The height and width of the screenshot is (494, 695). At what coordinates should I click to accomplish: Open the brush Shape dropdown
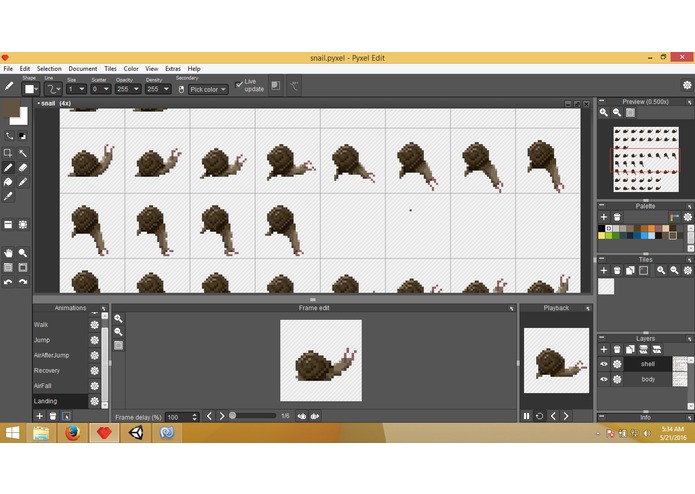(31, 89)
